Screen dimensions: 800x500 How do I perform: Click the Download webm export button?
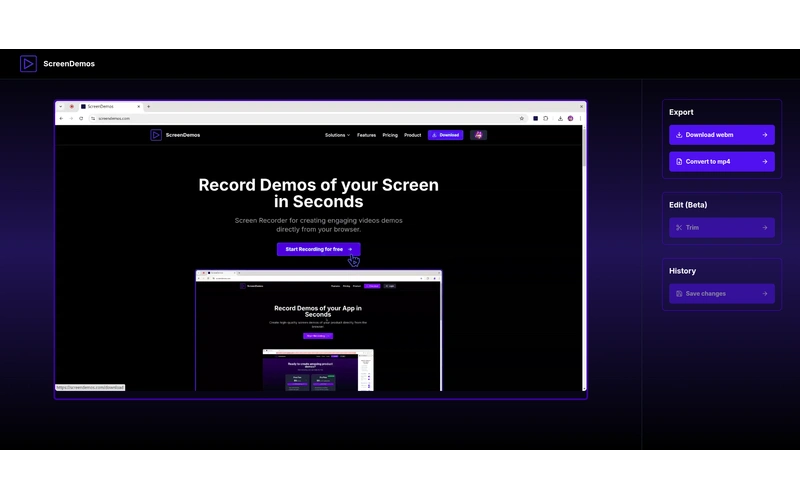(721, 135)
